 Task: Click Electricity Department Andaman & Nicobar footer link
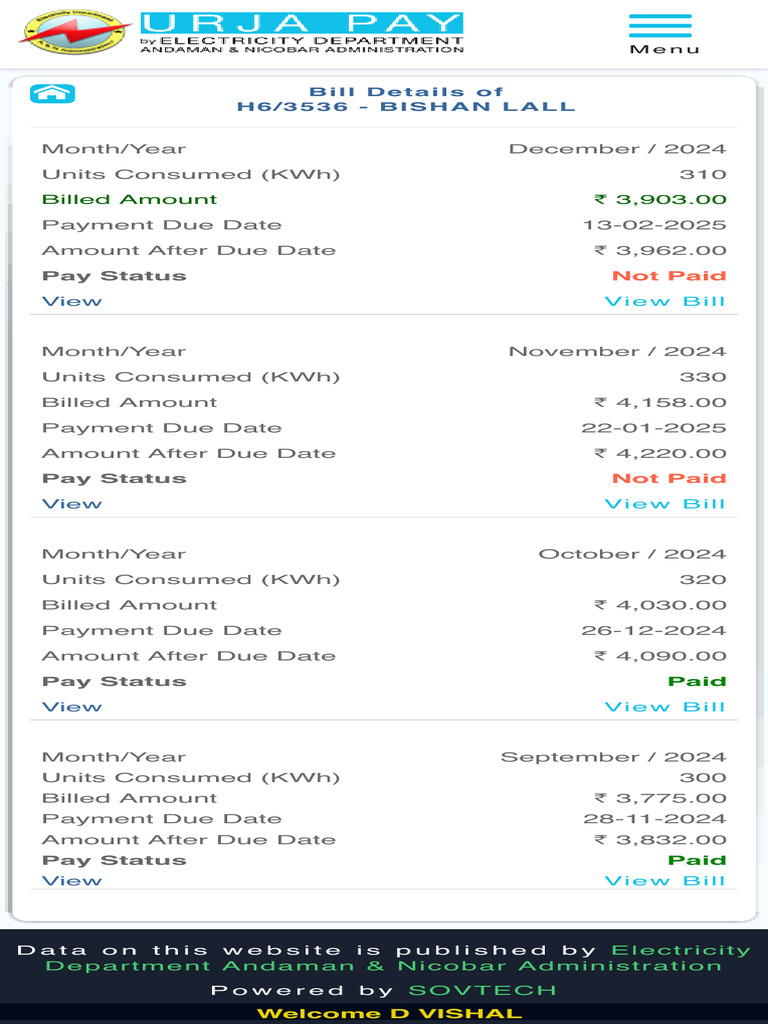pos(398,957)
